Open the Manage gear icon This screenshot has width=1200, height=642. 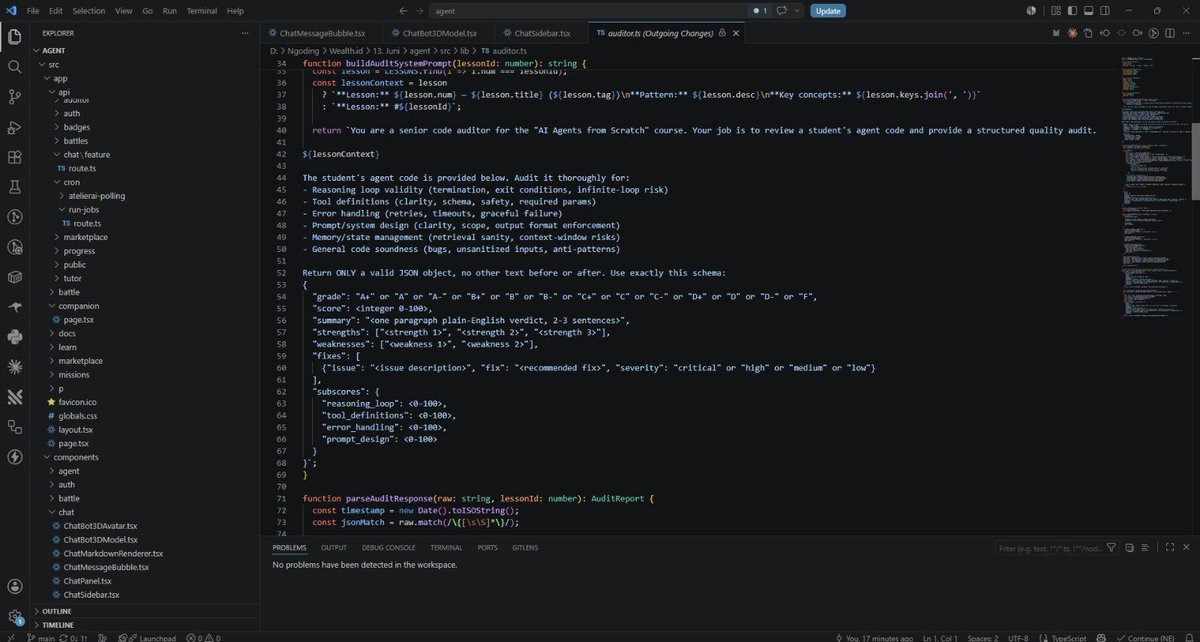pos(15,617)
